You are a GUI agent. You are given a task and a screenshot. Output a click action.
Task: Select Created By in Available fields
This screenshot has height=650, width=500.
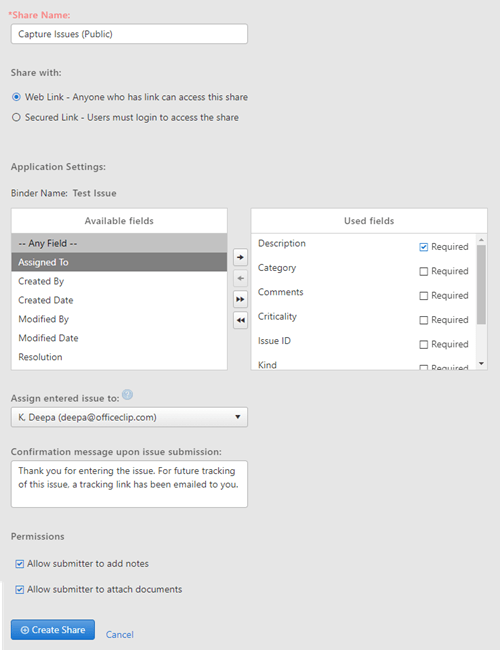click(119, 281)
